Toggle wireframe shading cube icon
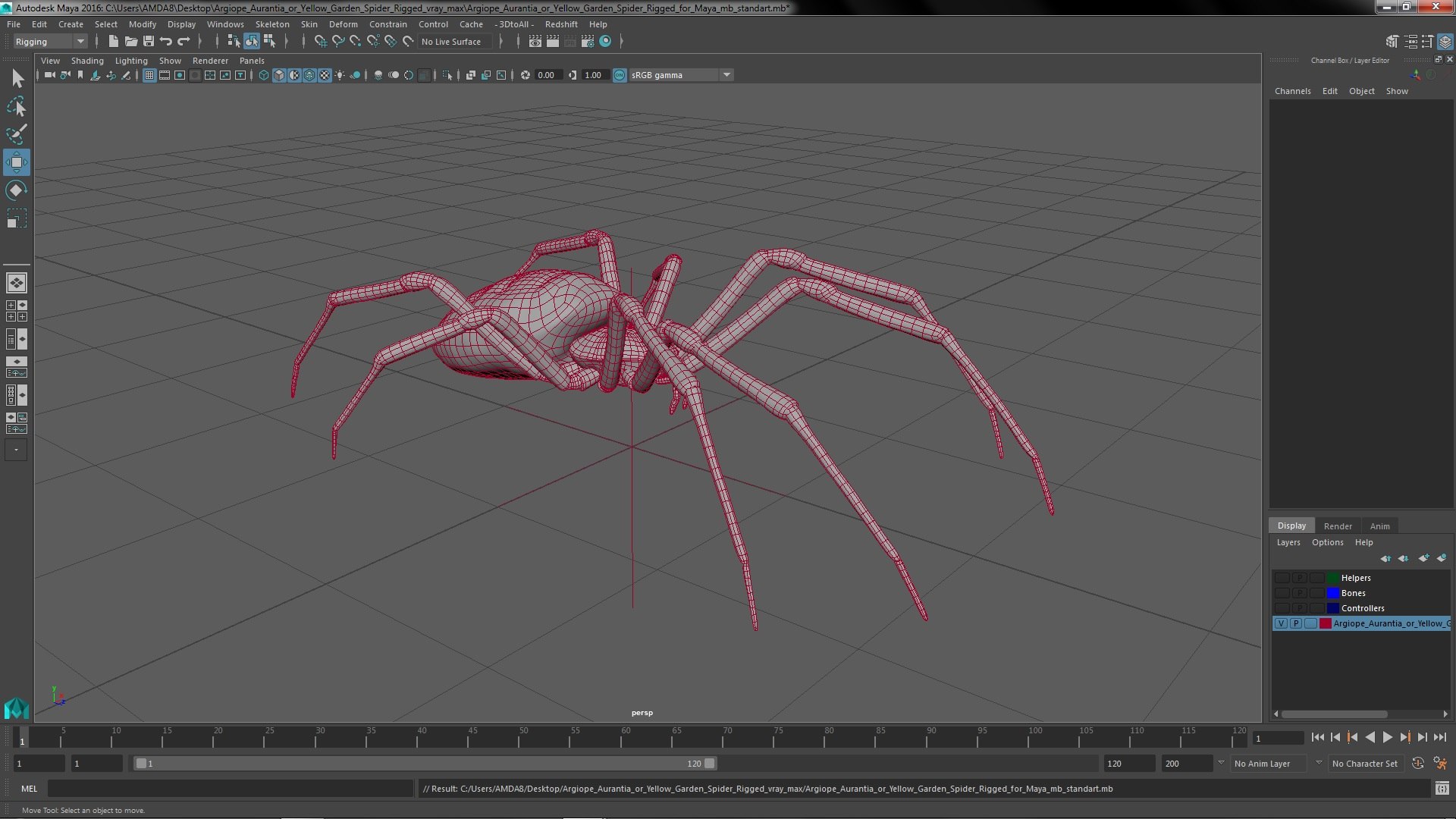1456x819 pixels. 264,75
